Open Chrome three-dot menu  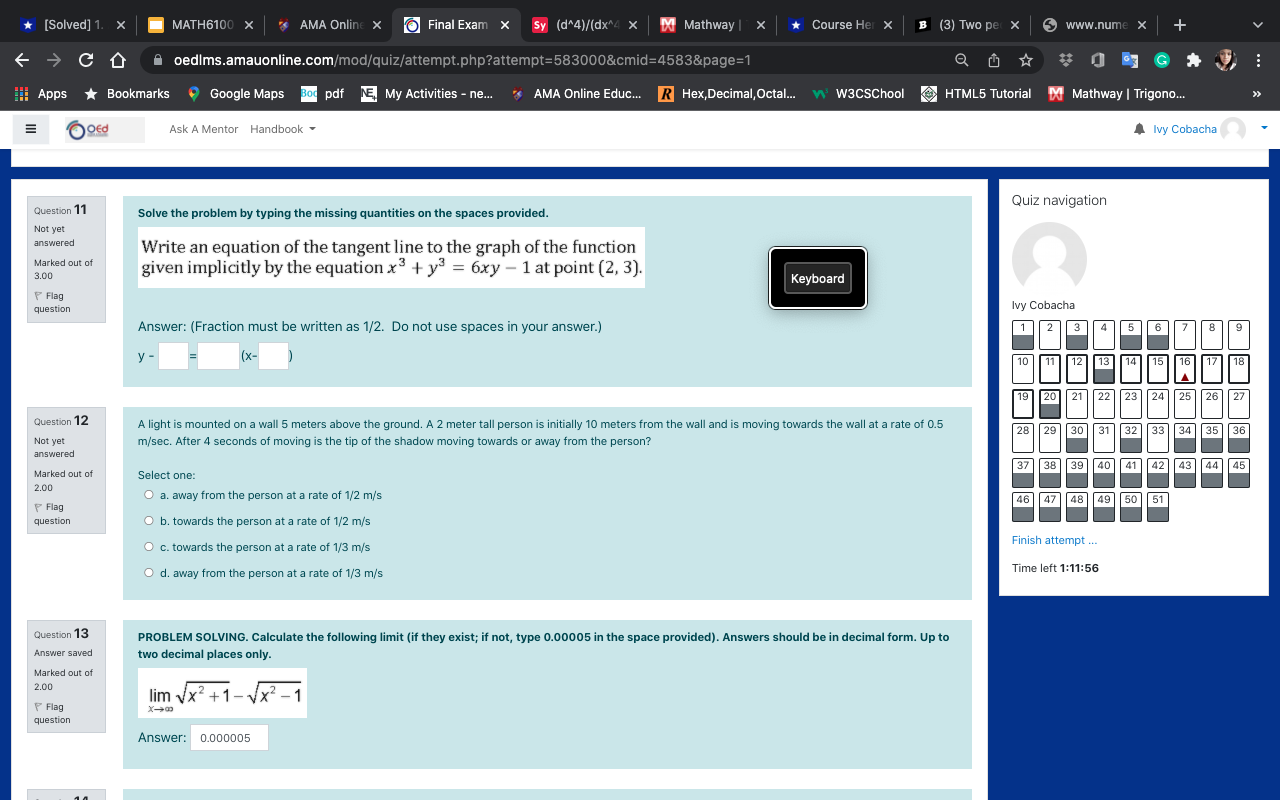[1258, 60]
